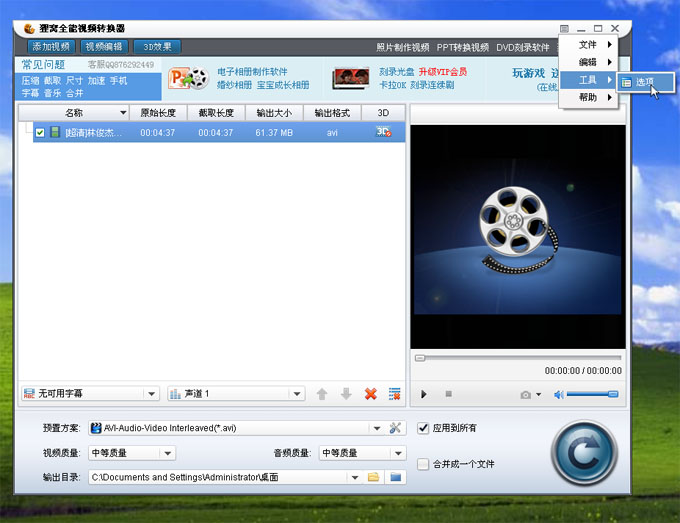Move the selected file up the list
Image resolution: width=680 pixels, height=523 pixels.
[x=322, y=394]
